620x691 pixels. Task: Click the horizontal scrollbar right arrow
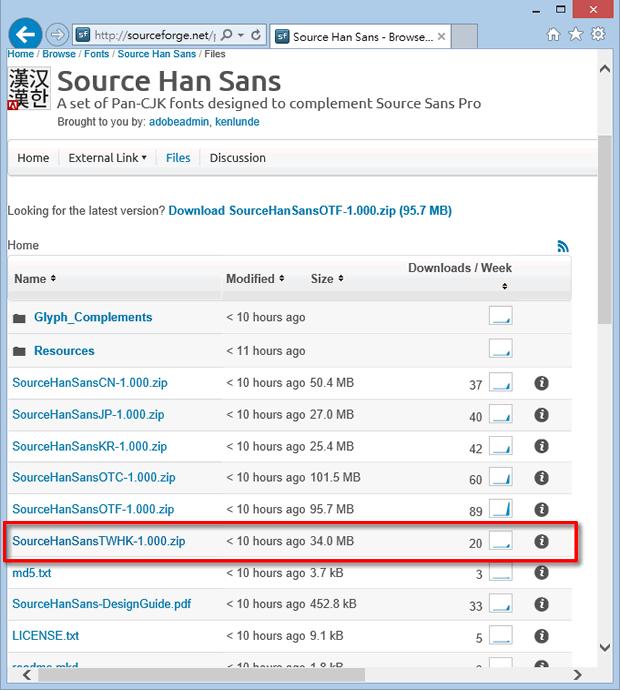tap(578, 675)
